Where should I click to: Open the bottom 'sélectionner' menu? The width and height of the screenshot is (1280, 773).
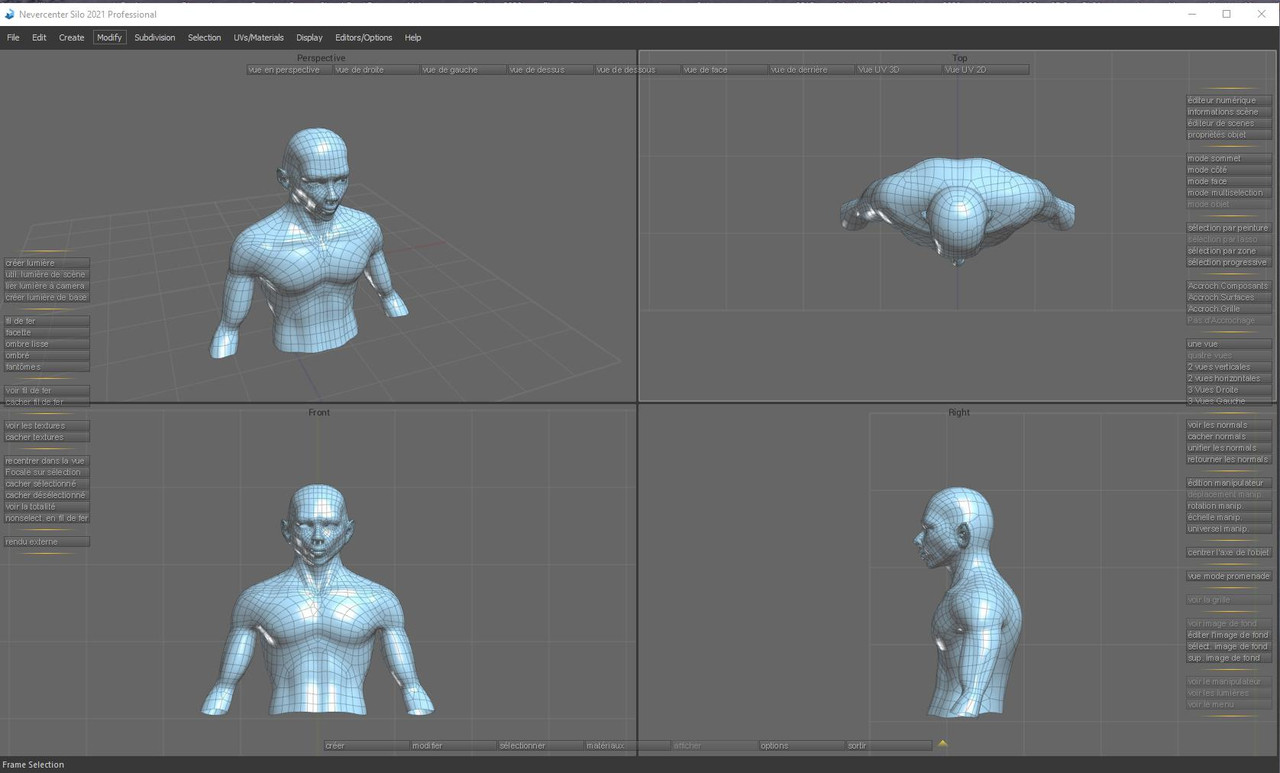tap(540, 746)
